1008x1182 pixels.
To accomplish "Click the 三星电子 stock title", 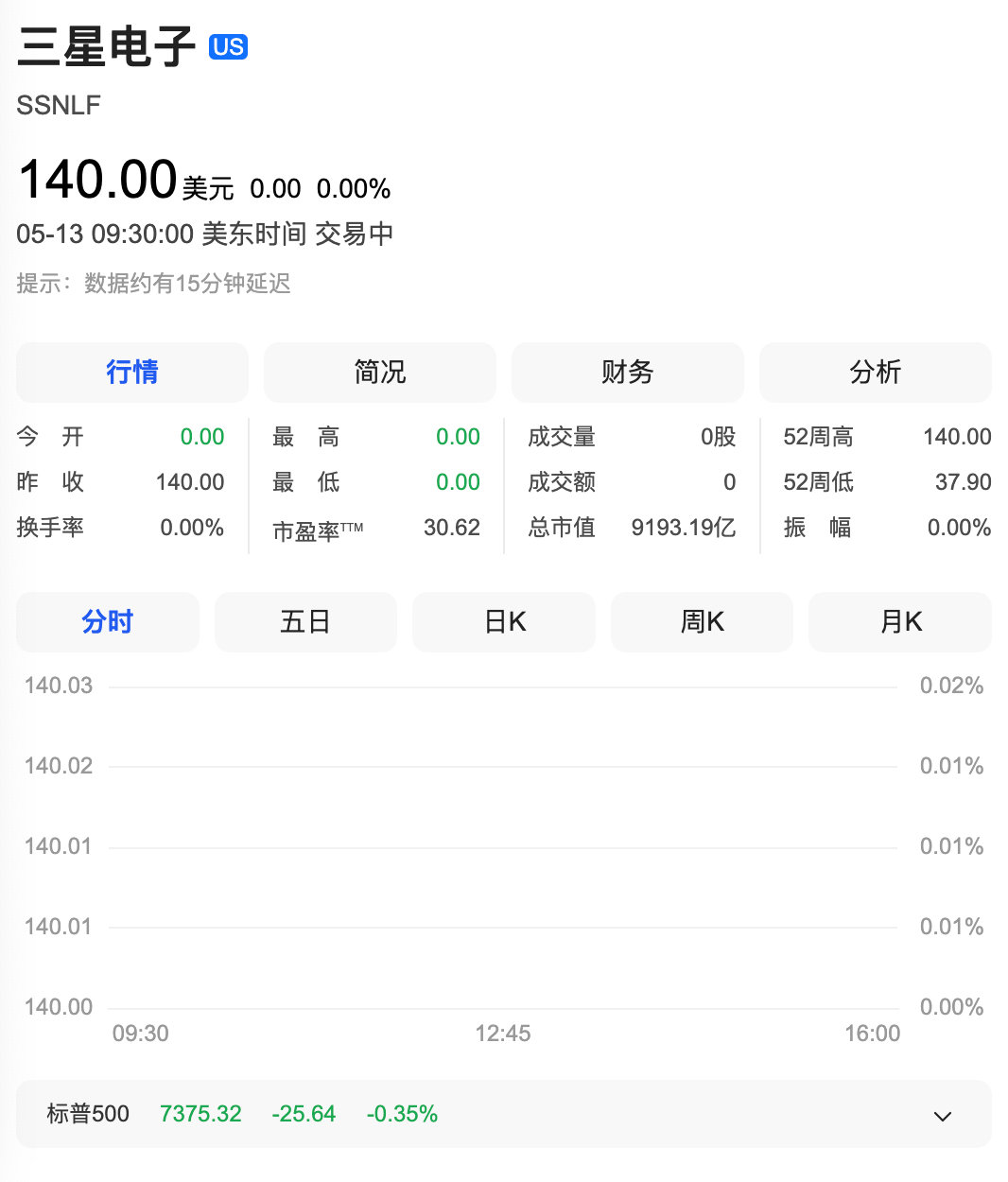I will 107,47.
